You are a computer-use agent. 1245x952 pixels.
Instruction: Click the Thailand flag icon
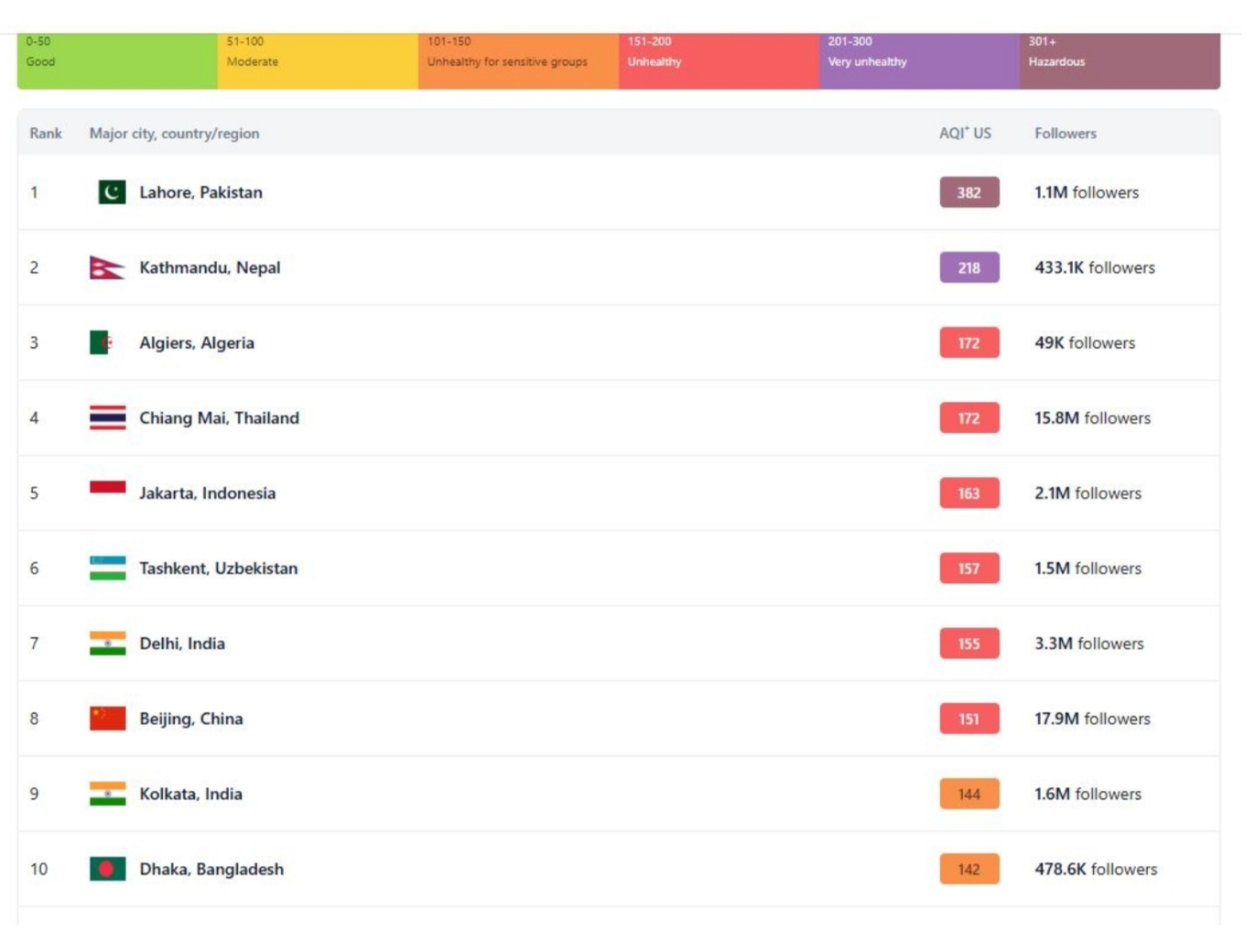click(x=107, y=417)
